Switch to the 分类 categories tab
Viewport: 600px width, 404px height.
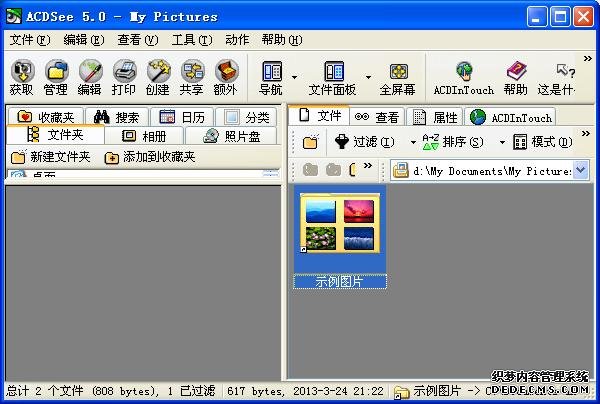(x=246, y=116)
